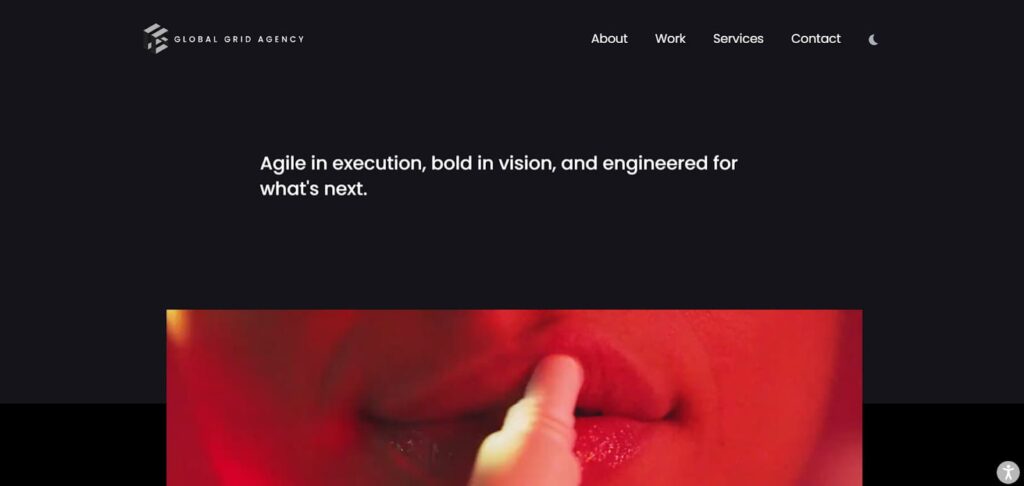Click the black band left of the hero image
The height and width of the screenshot is (486, 1024).
[83, 445]
